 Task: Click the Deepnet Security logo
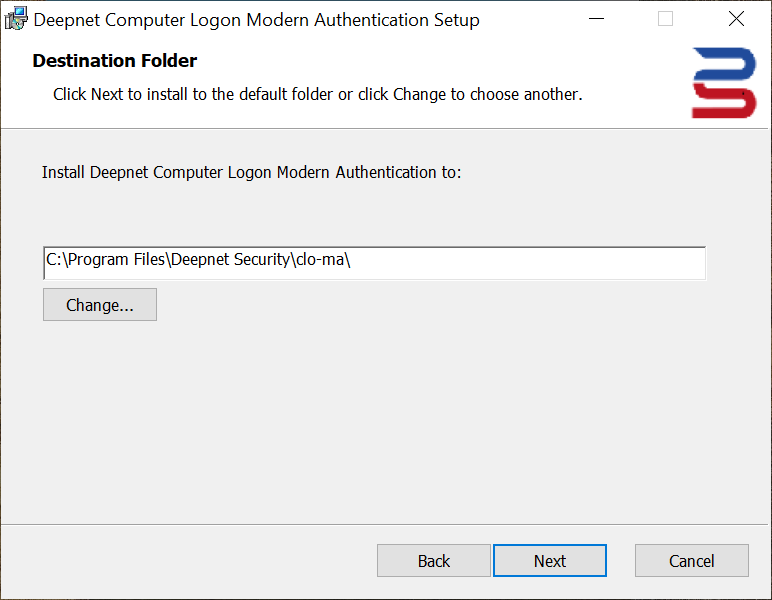(724, 83)
